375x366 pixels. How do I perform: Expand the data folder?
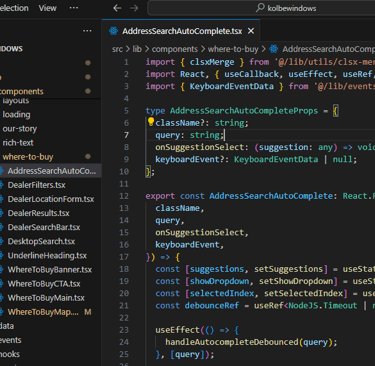click(x=7, y=326)
